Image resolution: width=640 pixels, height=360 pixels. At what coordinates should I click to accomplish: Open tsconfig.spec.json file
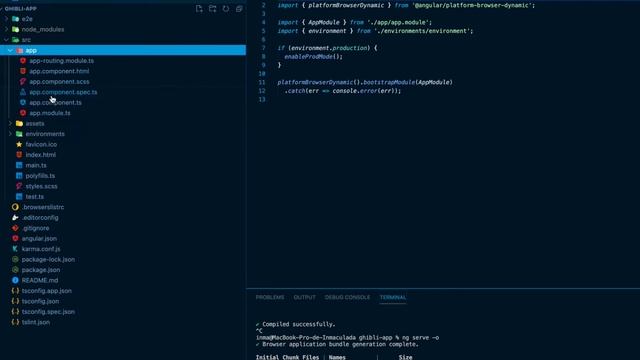pyautogui.click(x=48, y=311)
